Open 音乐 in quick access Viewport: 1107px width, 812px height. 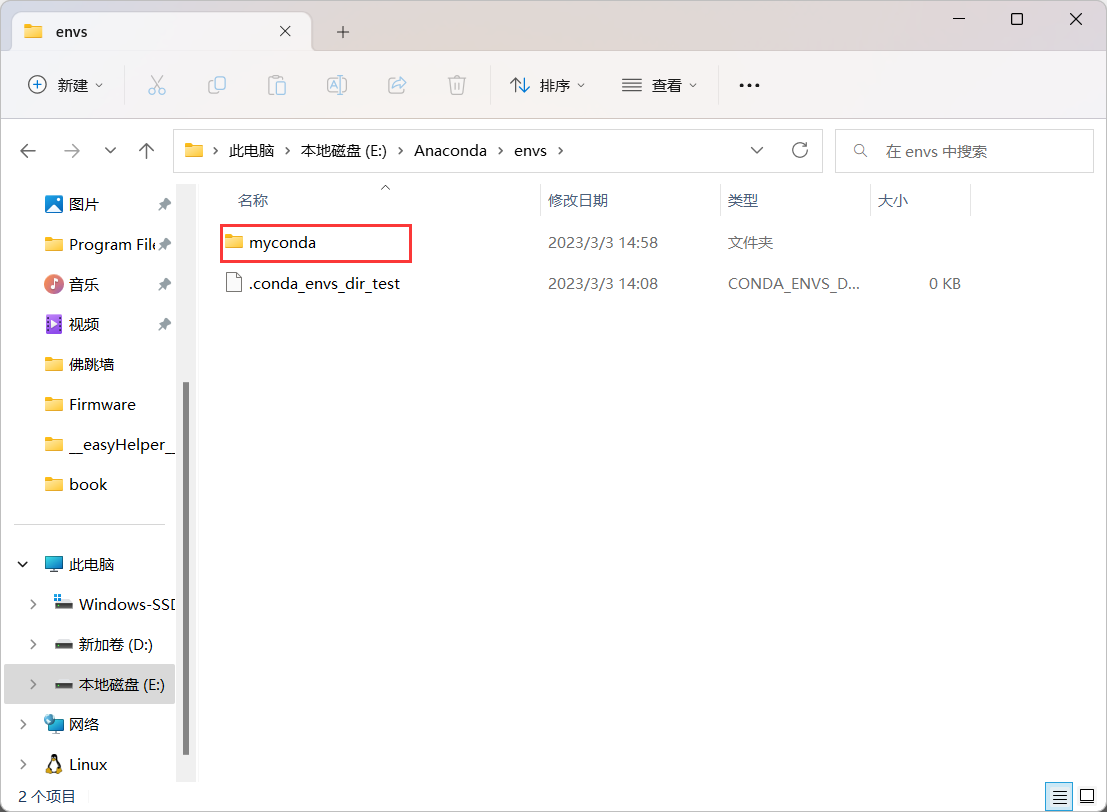coord(84,285)
